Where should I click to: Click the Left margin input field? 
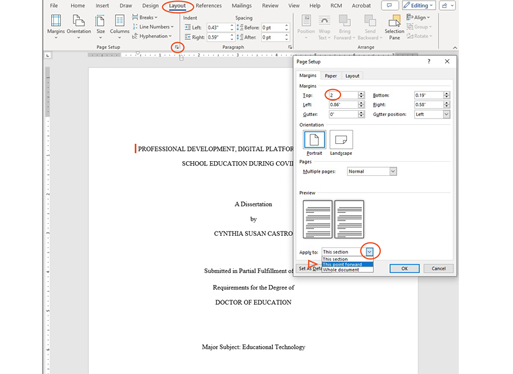pos(343,105)
